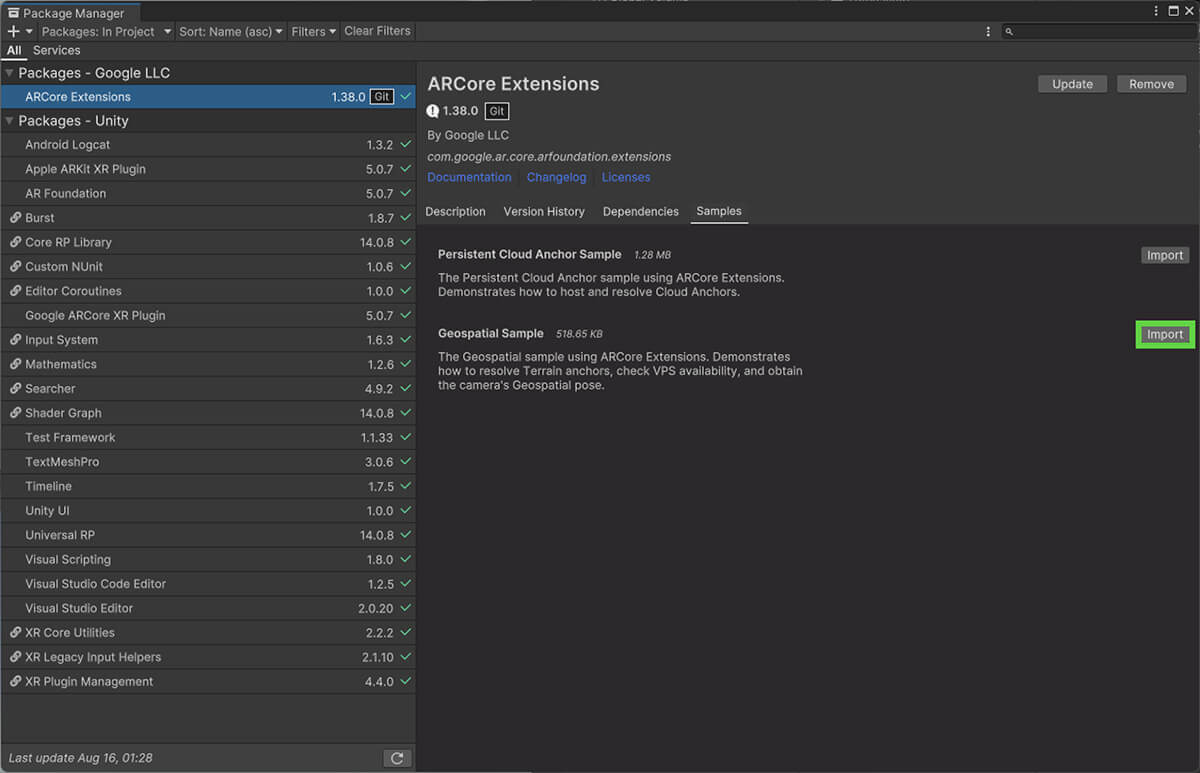
Task: Click the link icon beside XR Core Utilities
Action: (x=15, y=632)
